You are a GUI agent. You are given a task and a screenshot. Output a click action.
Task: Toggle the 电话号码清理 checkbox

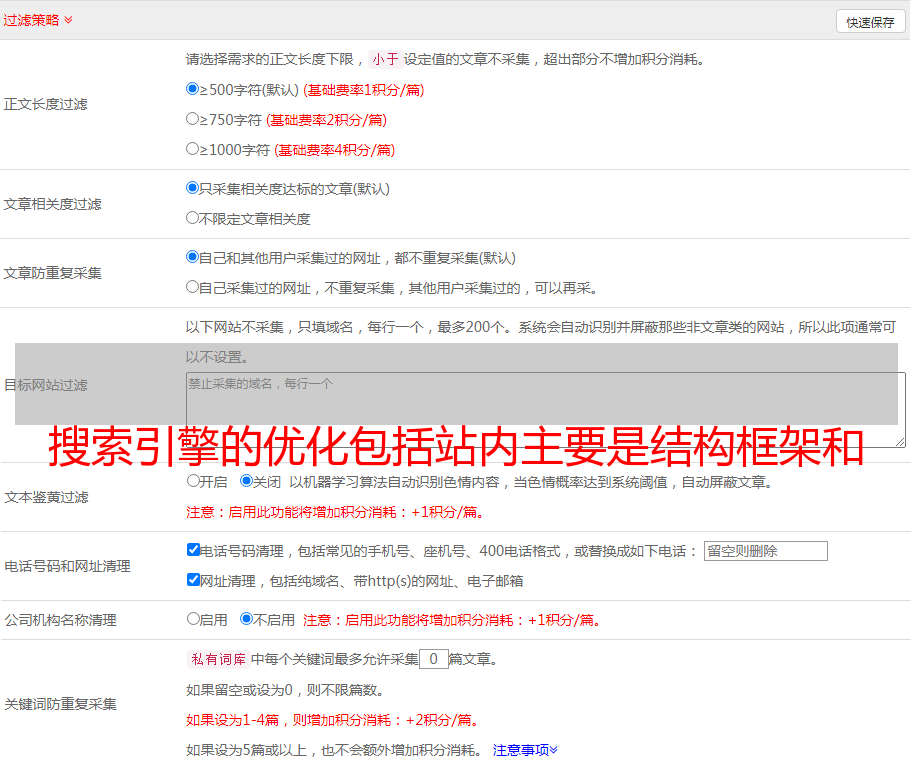click(x=193, y=550)
